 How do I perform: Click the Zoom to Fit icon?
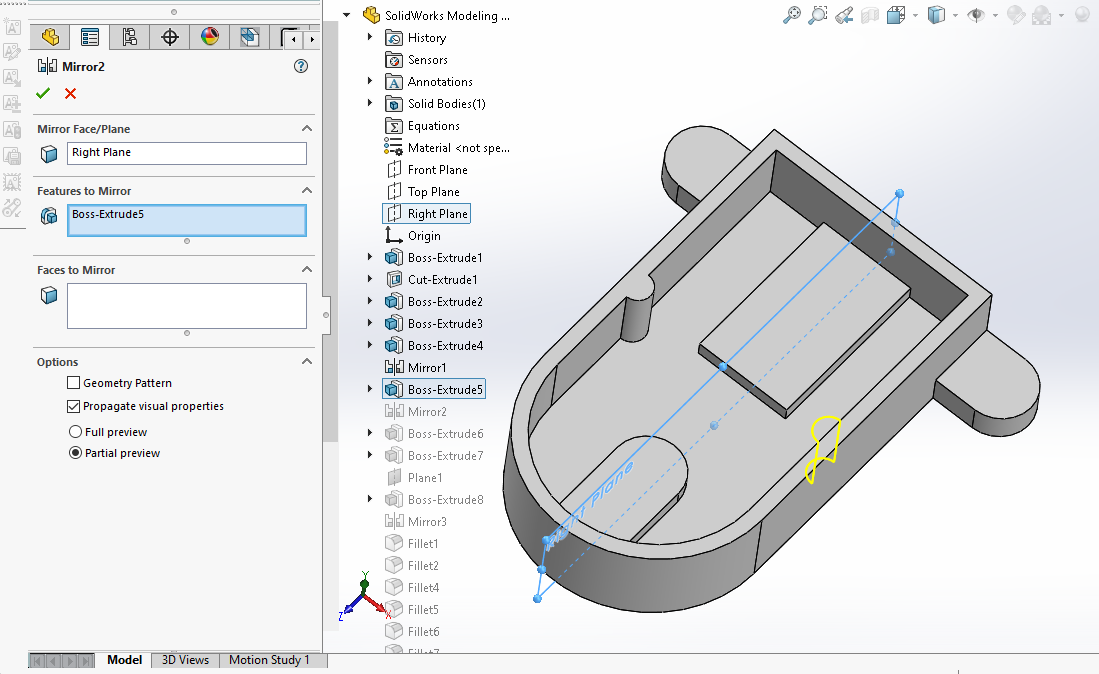point(791,15)
